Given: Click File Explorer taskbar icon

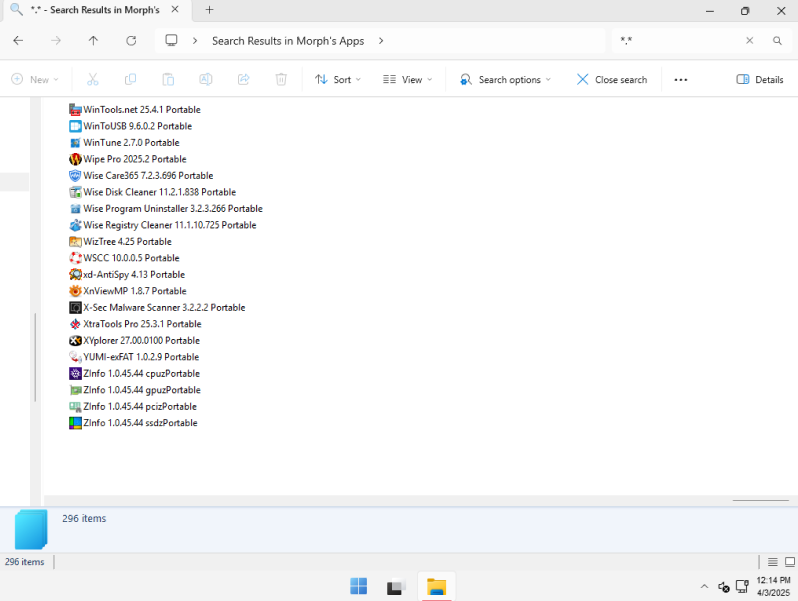Looking at the screenshot, I should 437,587.
